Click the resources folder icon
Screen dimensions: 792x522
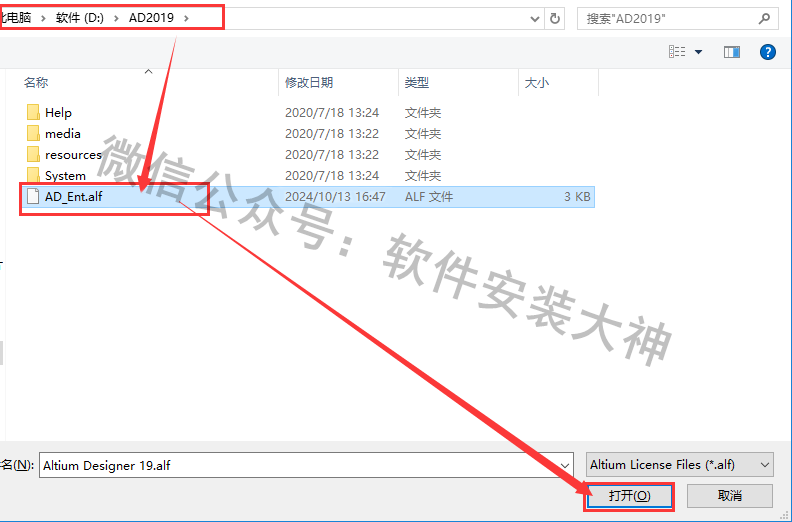[33, 154]
